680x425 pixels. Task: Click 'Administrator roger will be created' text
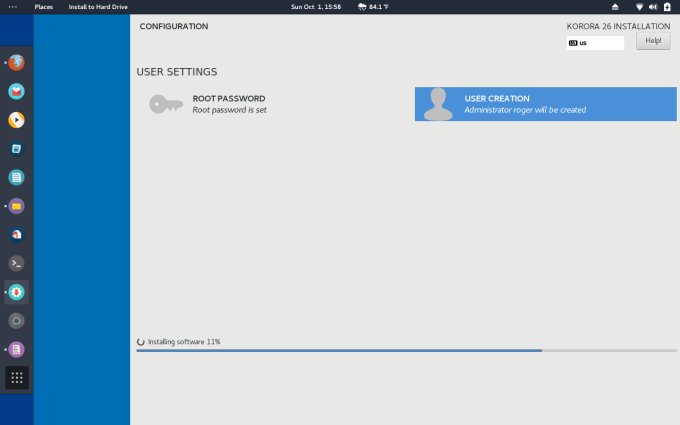coord(525,110)
